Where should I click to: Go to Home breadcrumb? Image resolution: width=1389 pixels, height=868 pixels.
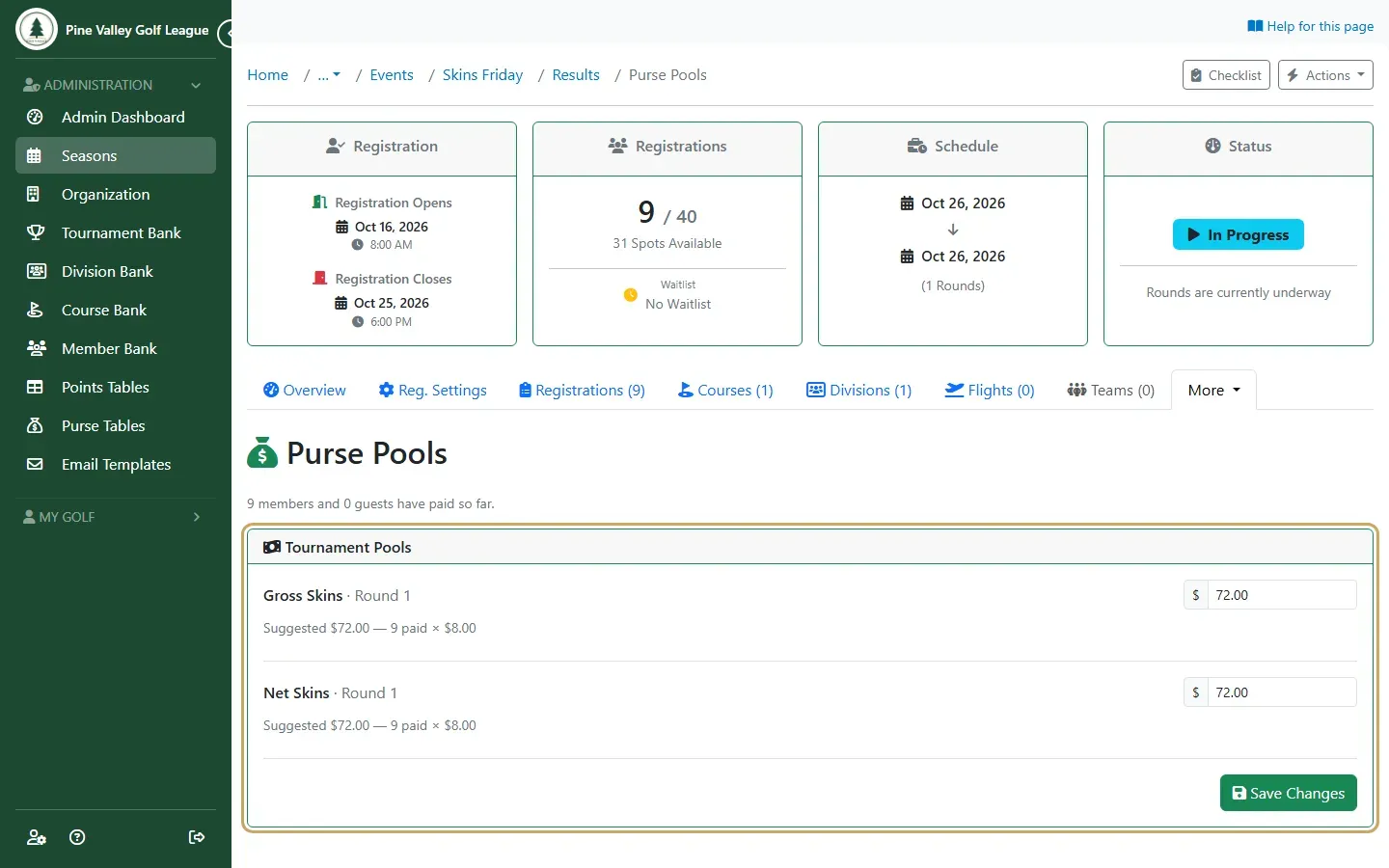click(267, 75)
